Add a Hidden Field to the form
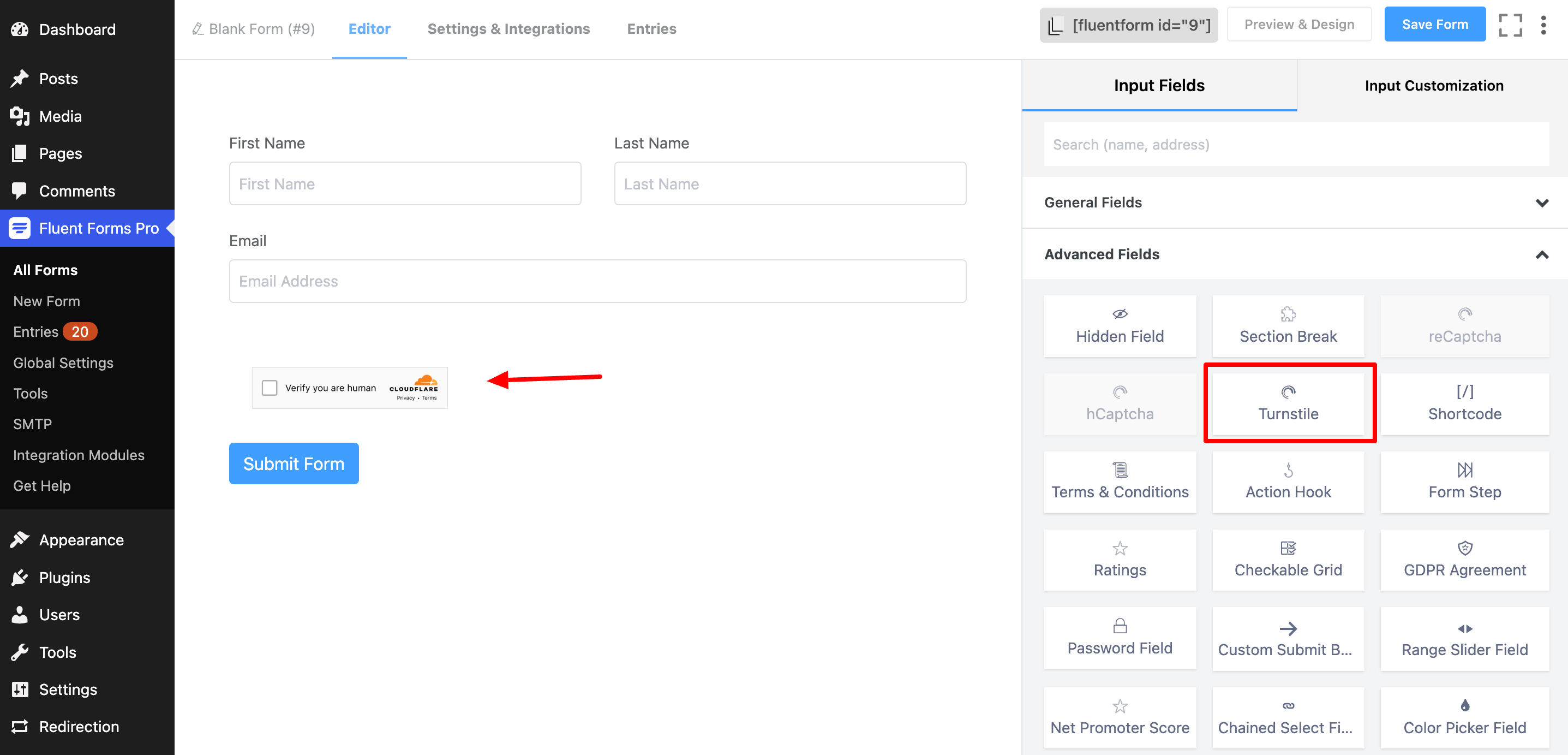Image resolution: width=1568 pixels, height=755 pixels. tap(1120, 326)
